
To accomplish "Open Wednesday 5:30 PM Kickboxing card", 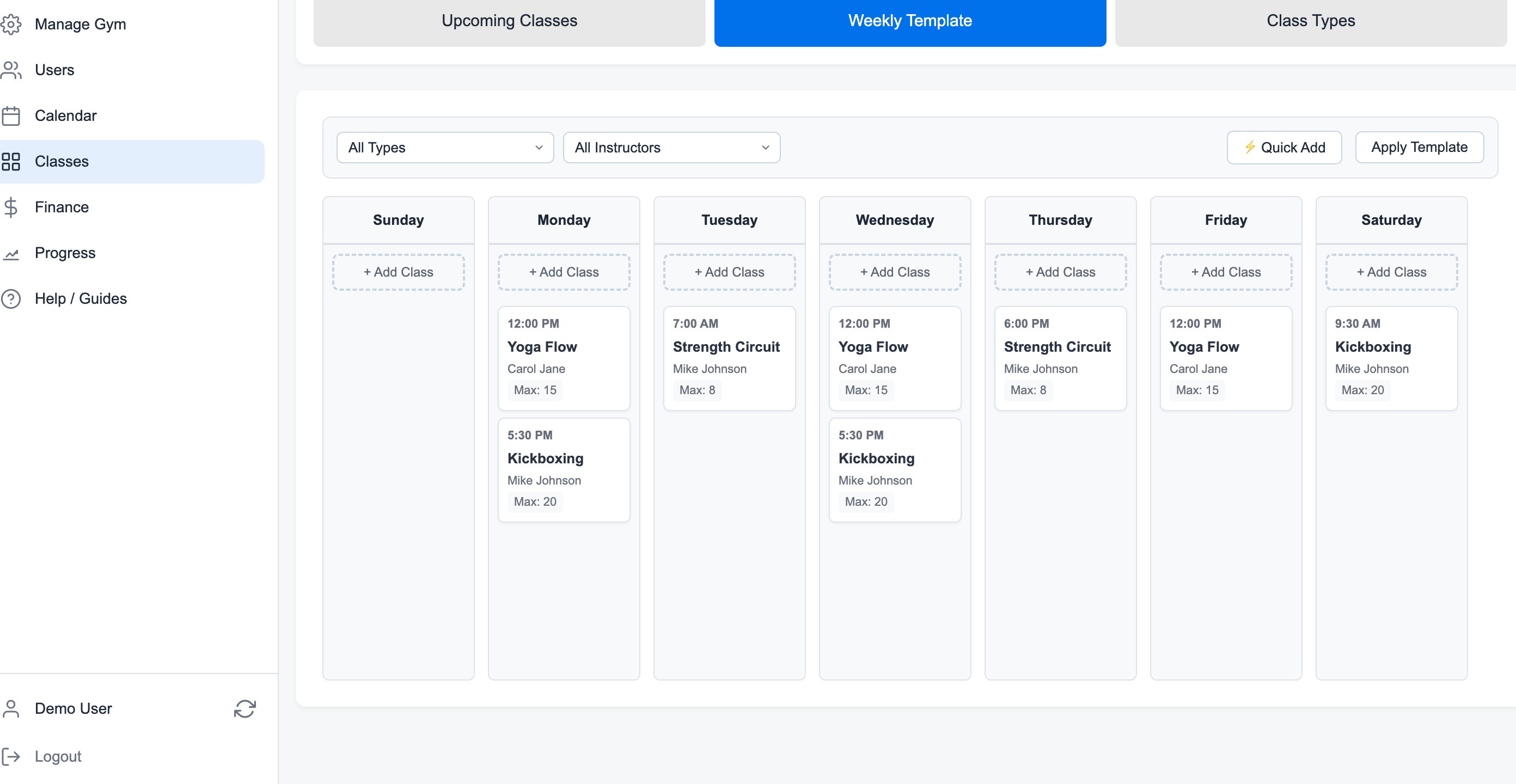I will 895,470.
